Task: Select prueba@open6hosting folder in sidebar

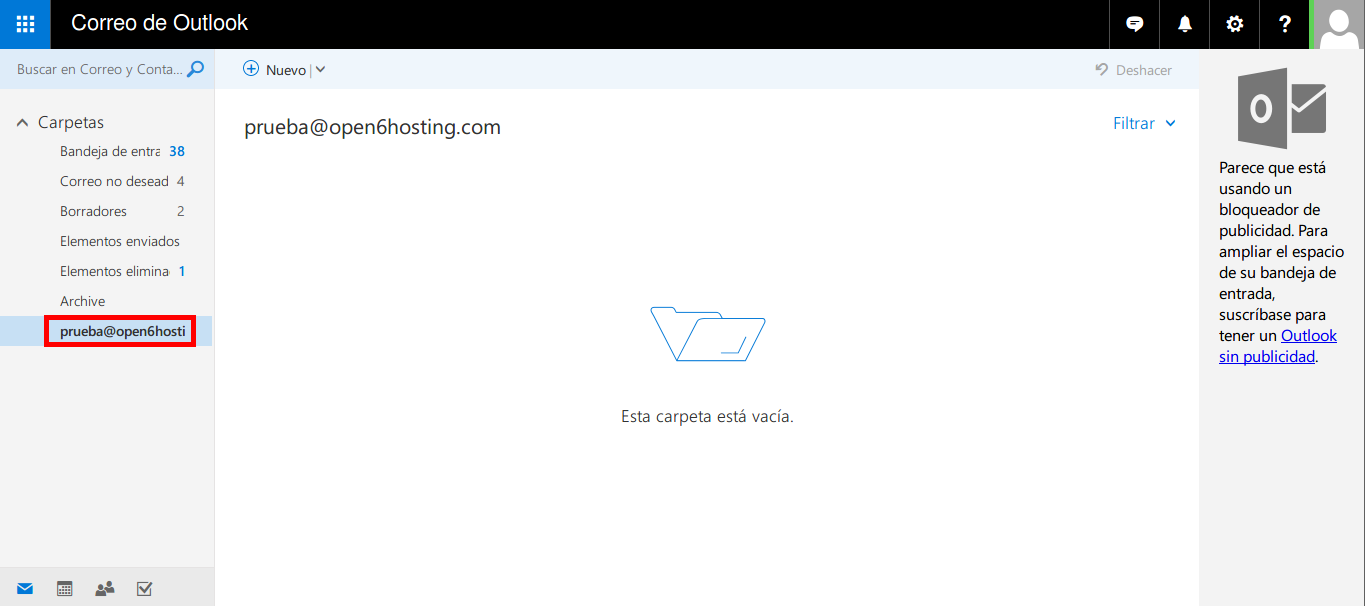Action: (x=107, y=331)
